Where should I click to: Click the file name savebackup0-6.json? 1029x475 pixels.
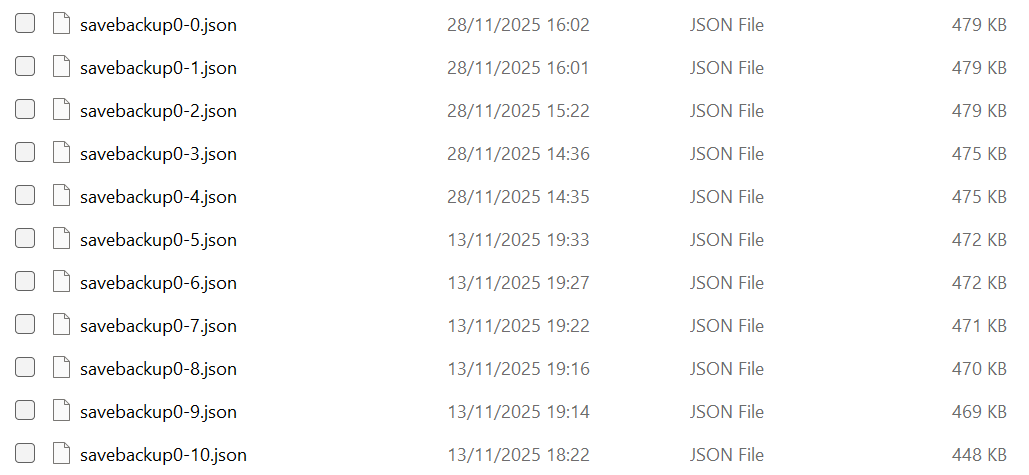[x=158, y=283]
